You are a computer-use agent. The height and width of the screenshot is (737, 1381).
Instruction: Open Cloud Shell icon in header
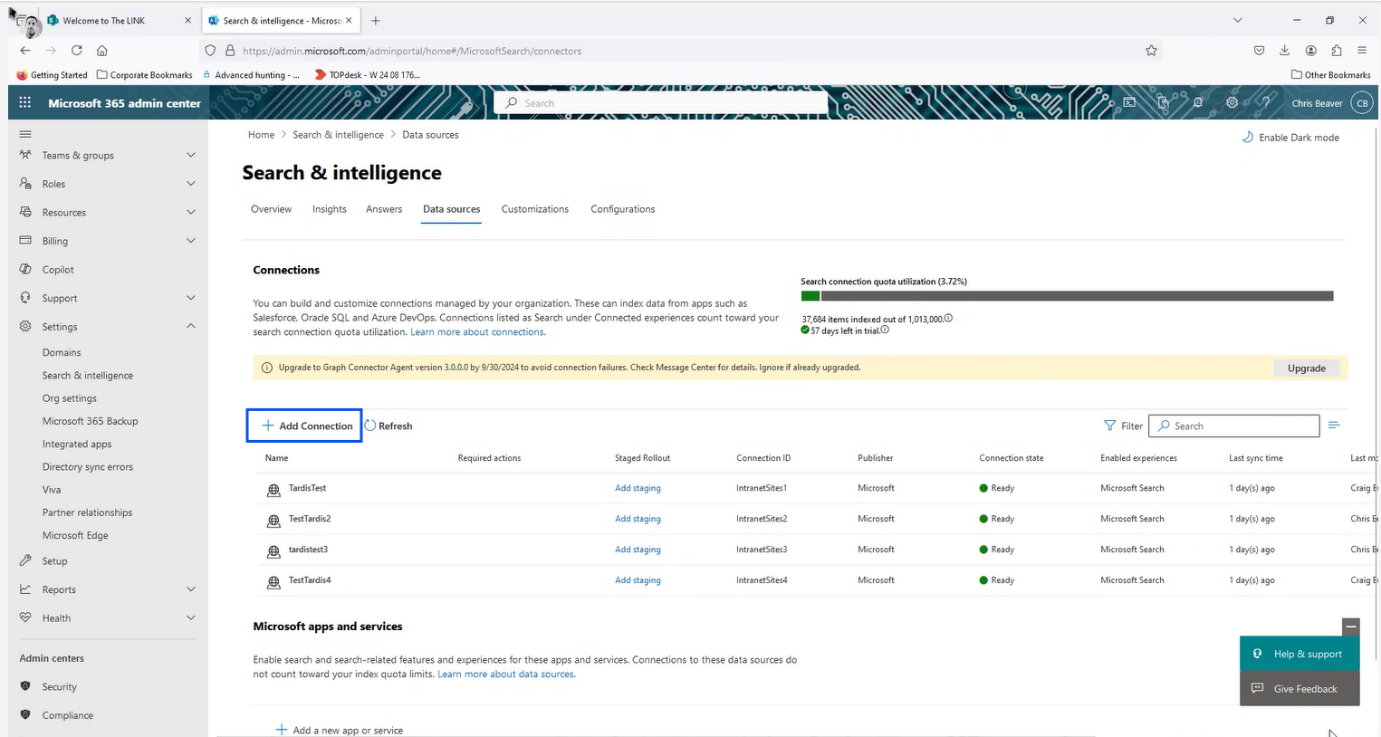[1129, 103]
